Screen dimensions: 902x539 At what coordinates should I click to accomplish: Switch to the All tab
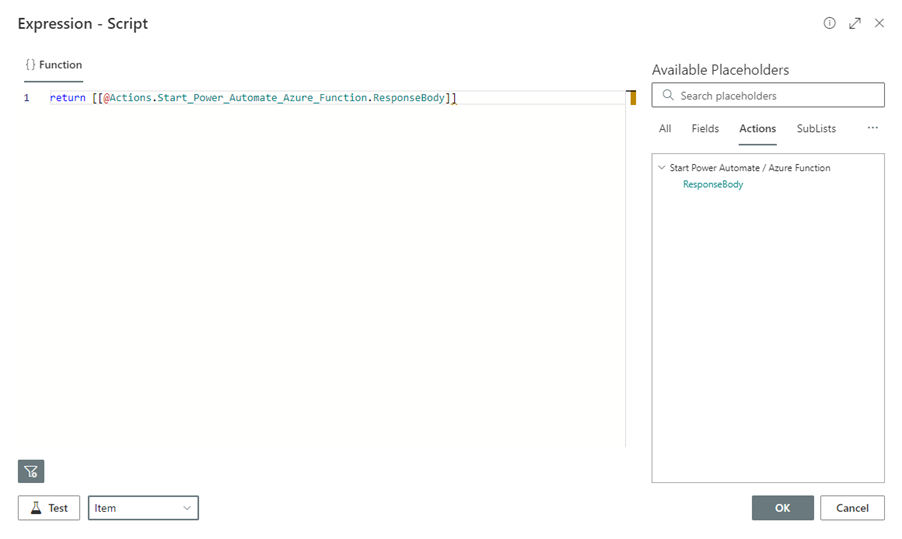665,128
